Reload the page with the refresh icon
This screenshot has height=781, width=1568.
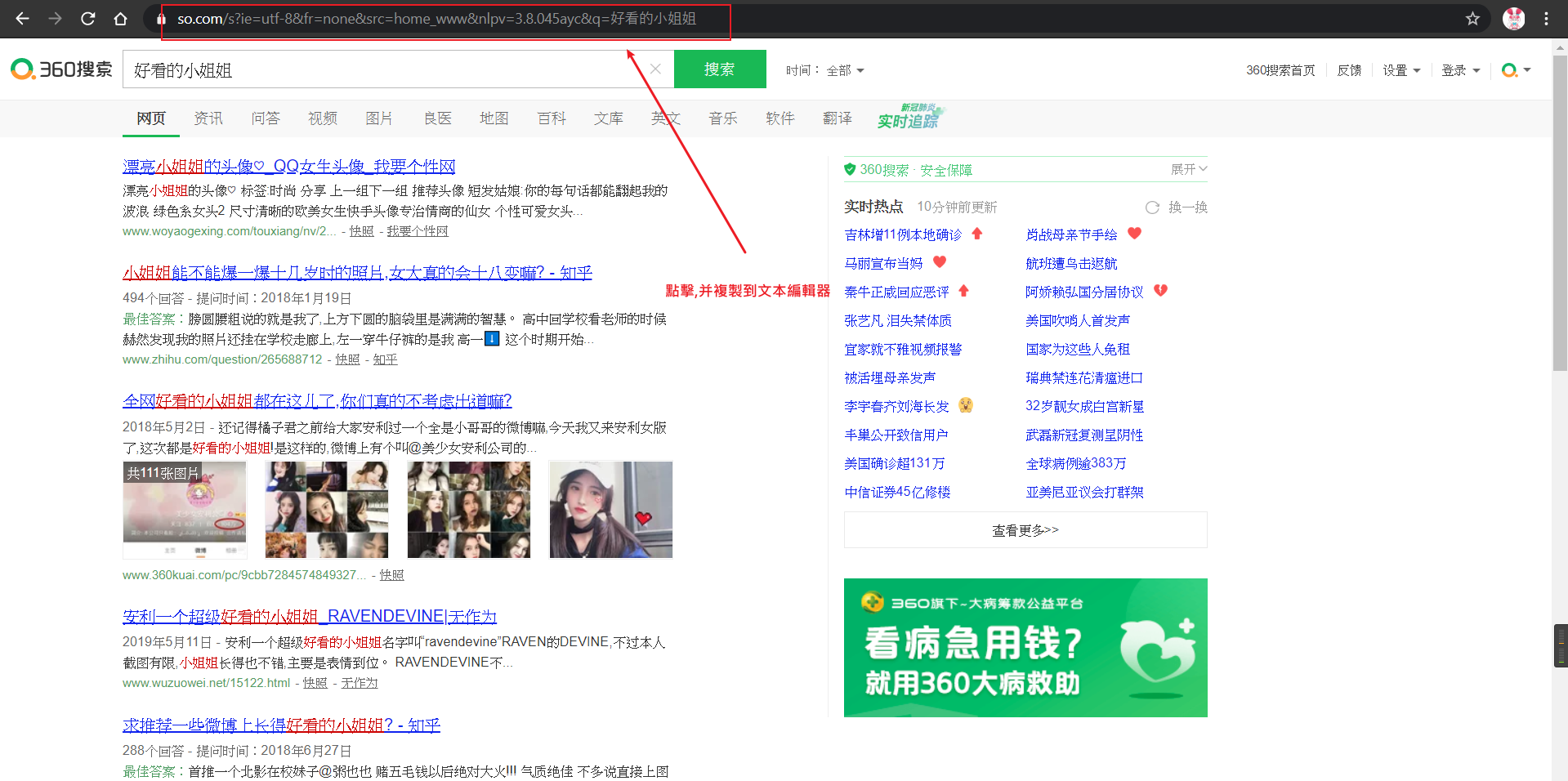pyautogui.click(x=87, y=18)
